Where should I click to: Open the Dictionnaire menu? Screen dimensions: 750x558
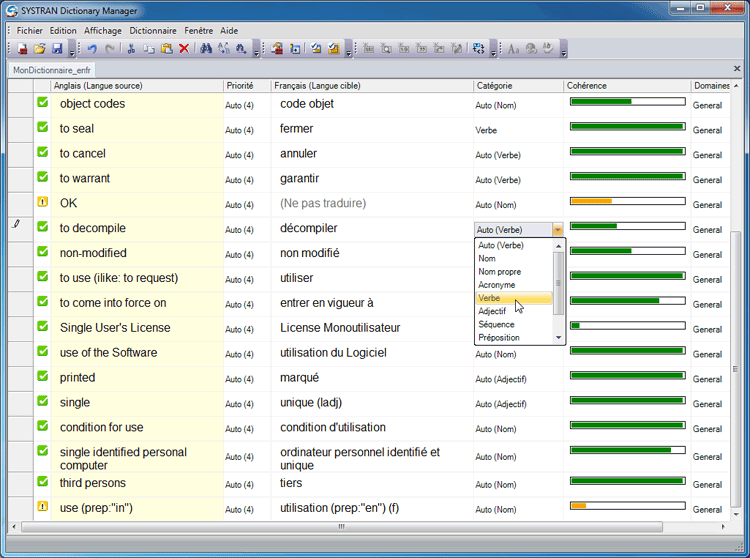pyautogui.click(x=153, y=31)
